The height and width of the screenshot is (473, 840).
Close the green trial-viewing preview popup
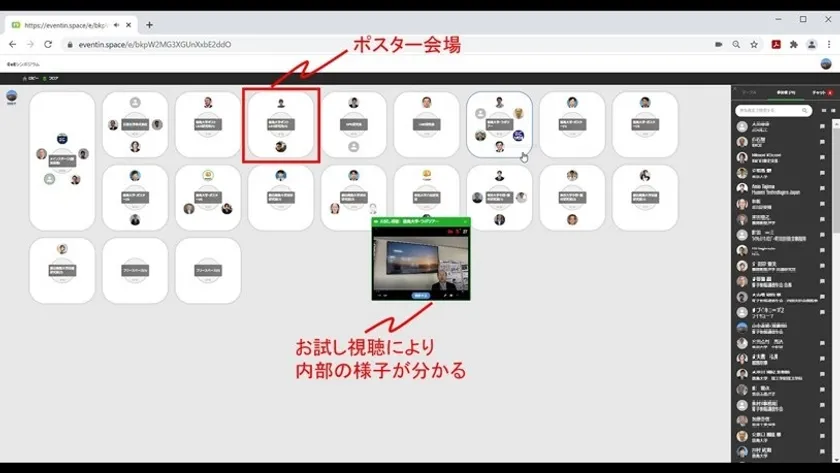(465, 221)
